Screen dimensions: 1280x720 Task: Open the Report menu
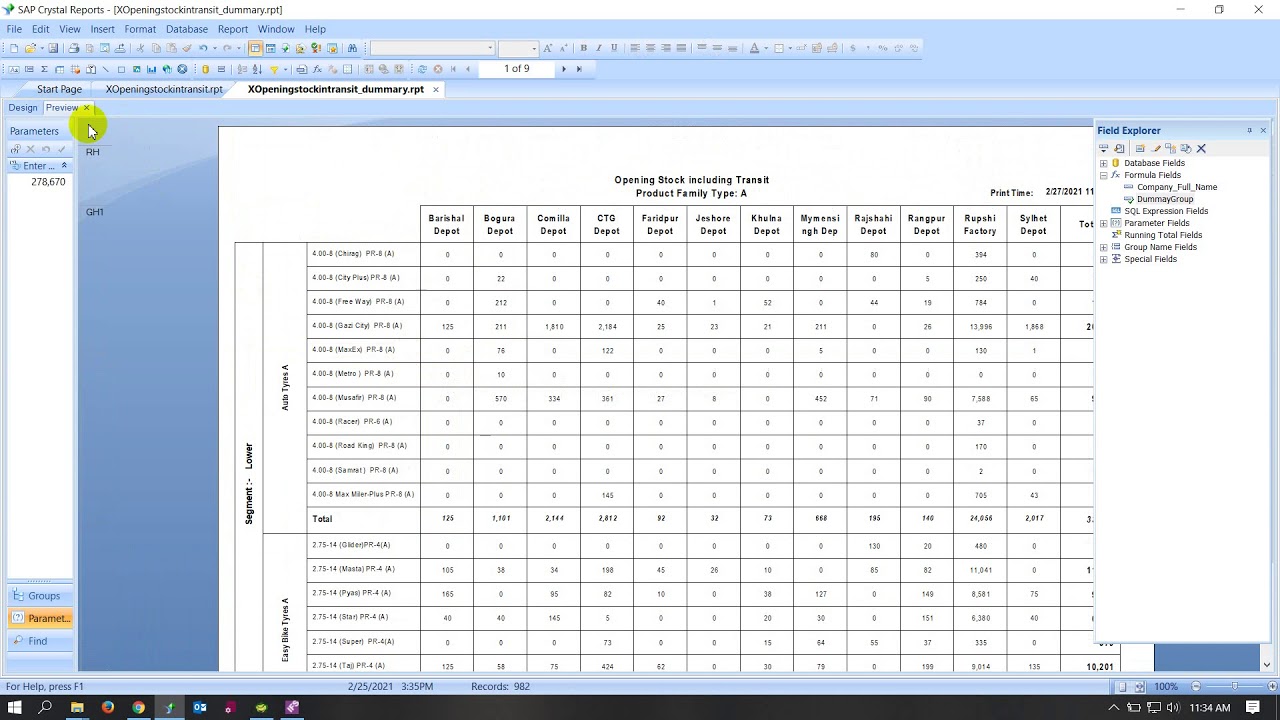pos(233,29)
